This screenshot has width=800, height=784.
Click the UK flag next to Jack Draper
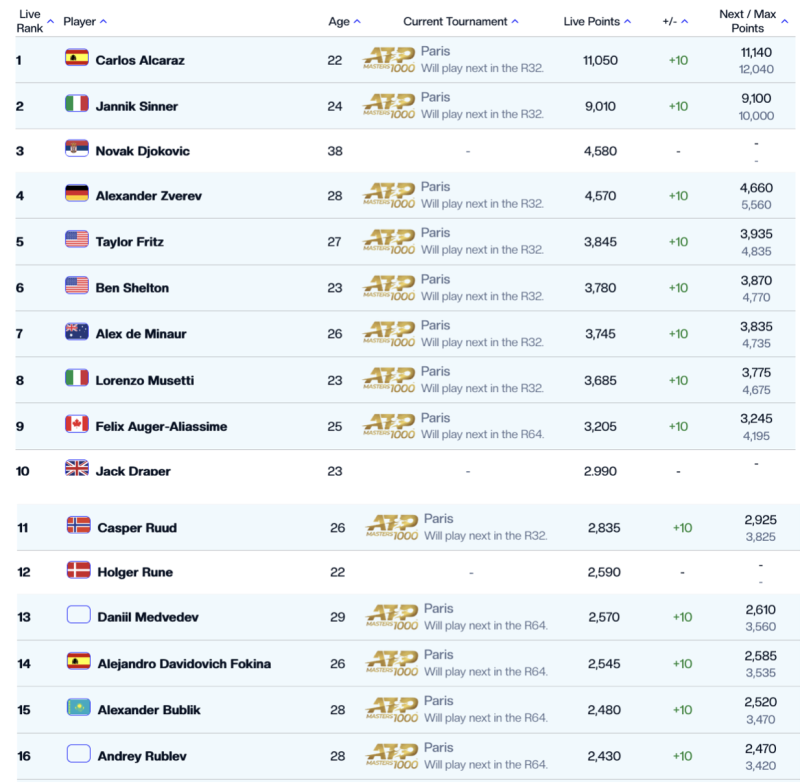(77, 469)
